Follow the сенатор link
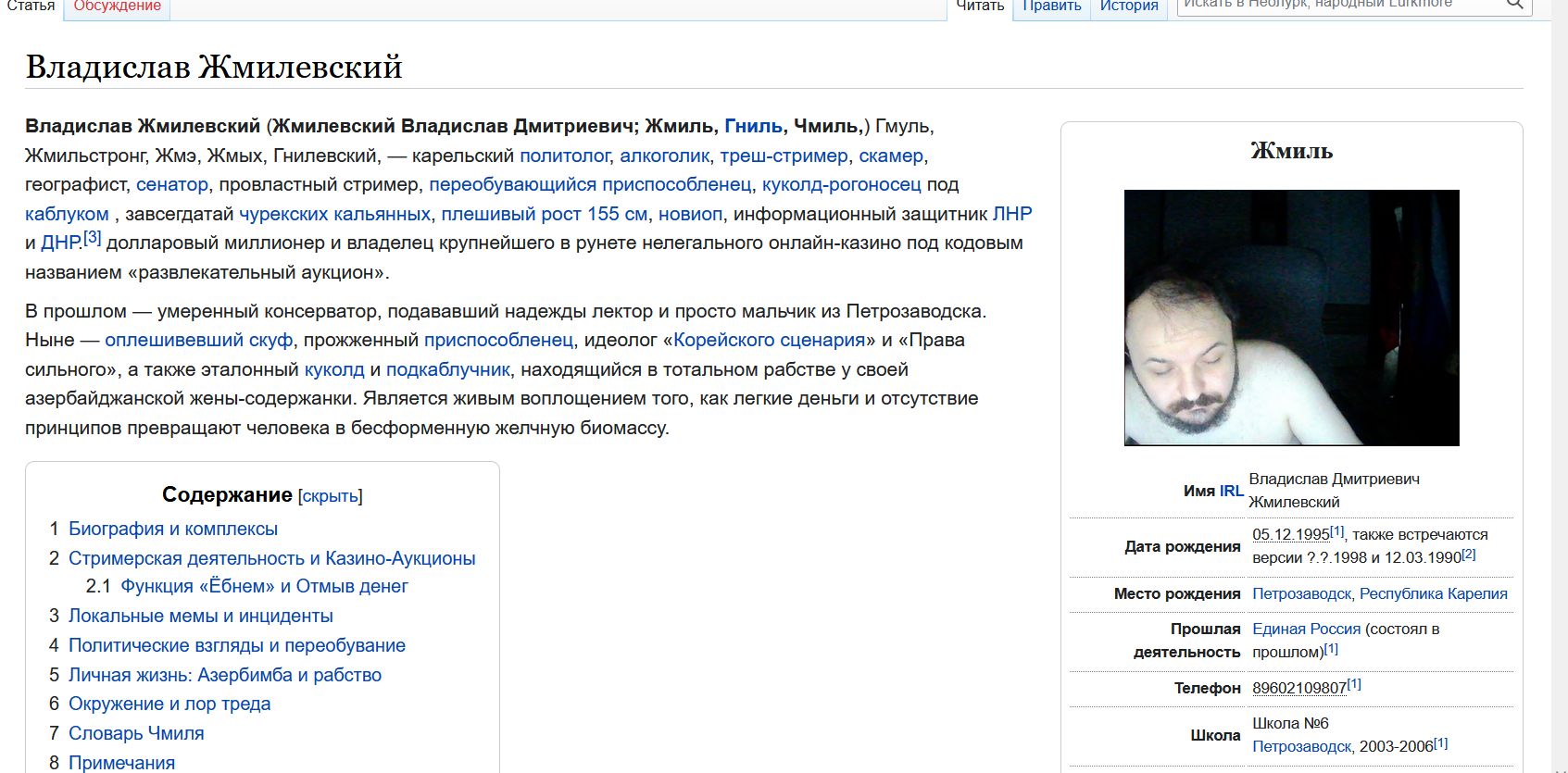 172,184
